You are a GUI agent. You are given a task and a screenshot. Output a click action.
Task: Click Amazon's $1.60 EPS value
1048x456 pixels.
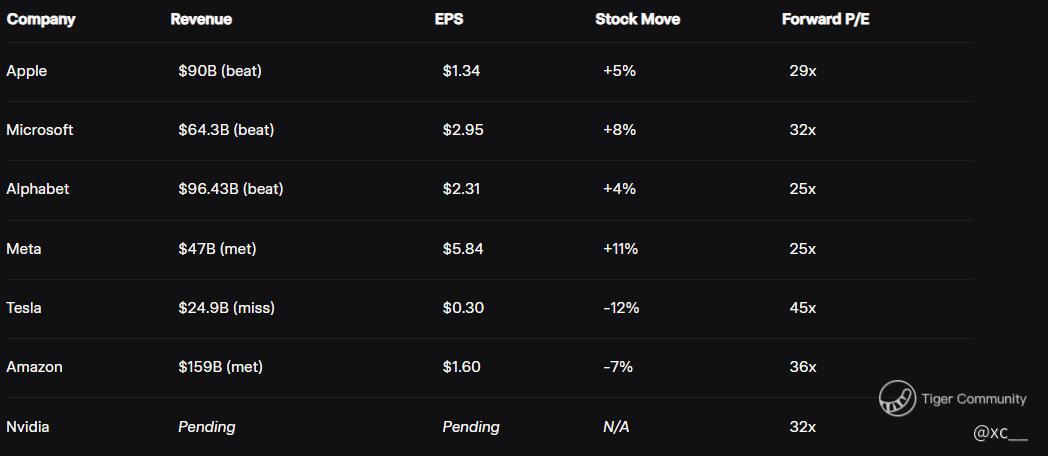[x=461, y=367]
